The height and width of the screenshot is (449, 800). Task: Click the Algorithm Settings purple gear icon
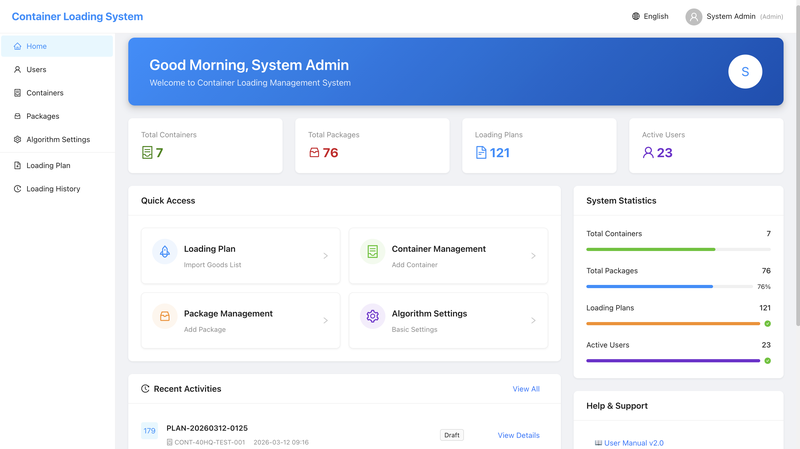(x=372, y=316)
